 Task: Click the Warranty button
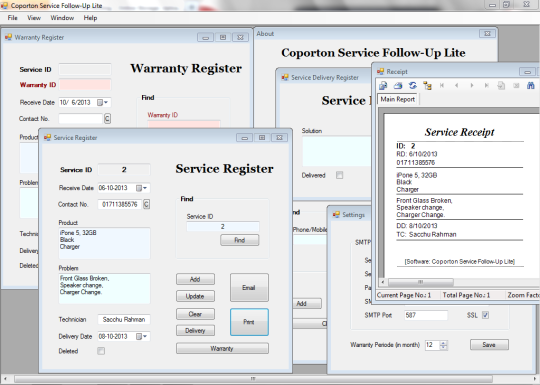[222, 348]
